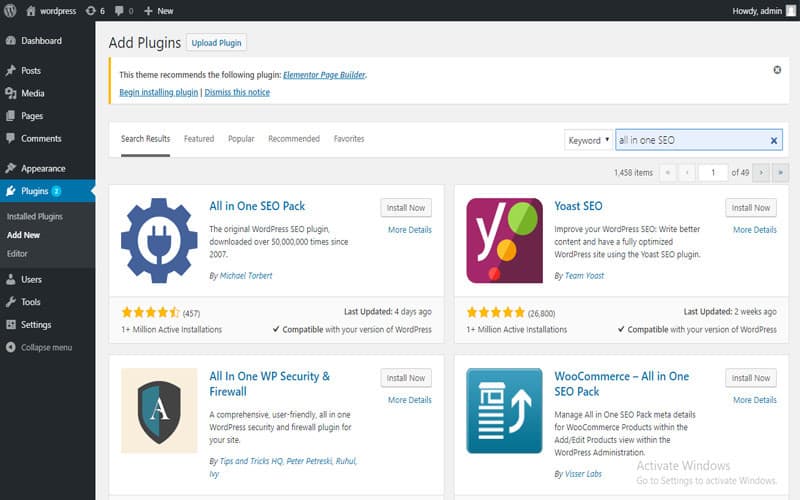Open Settings in the sidebar menu

36,324
